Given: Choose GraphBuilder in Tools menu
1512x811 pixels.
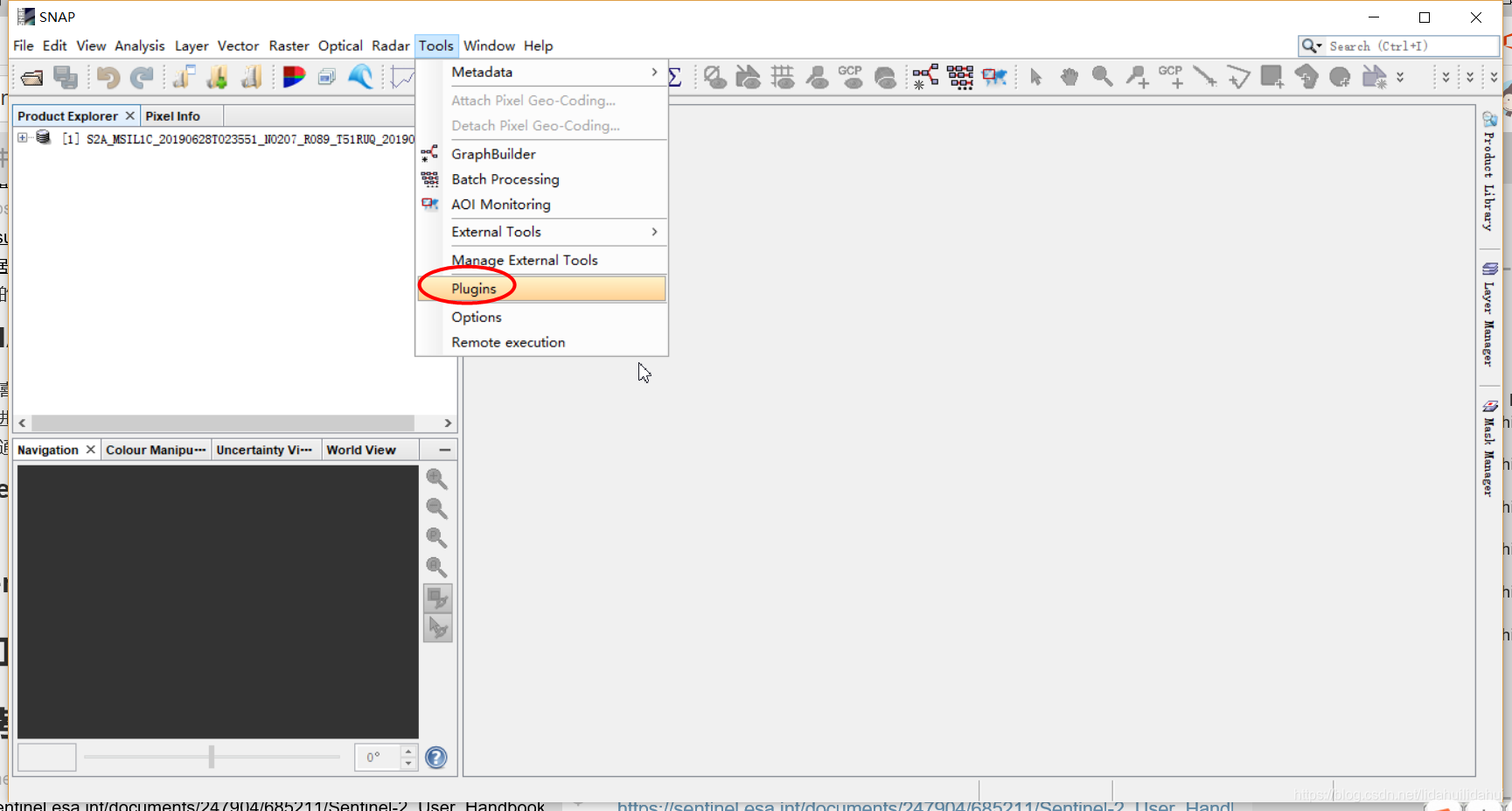Looking at the screenshot, I should point(542,154).
